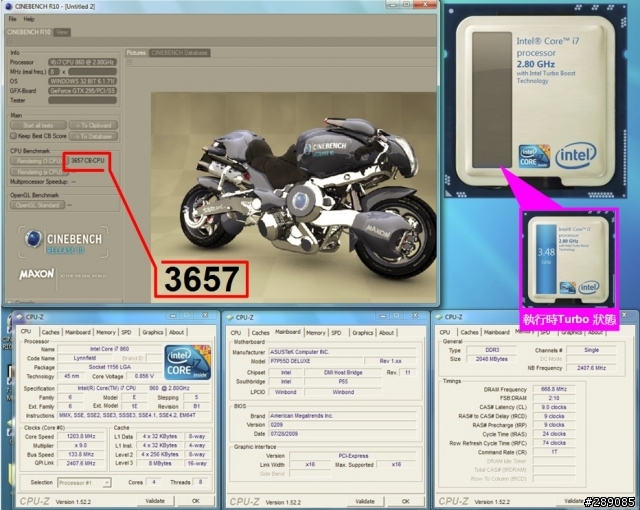
Task: Run the Rendering (1 CPU) benchmark
Action: (38, 161)
